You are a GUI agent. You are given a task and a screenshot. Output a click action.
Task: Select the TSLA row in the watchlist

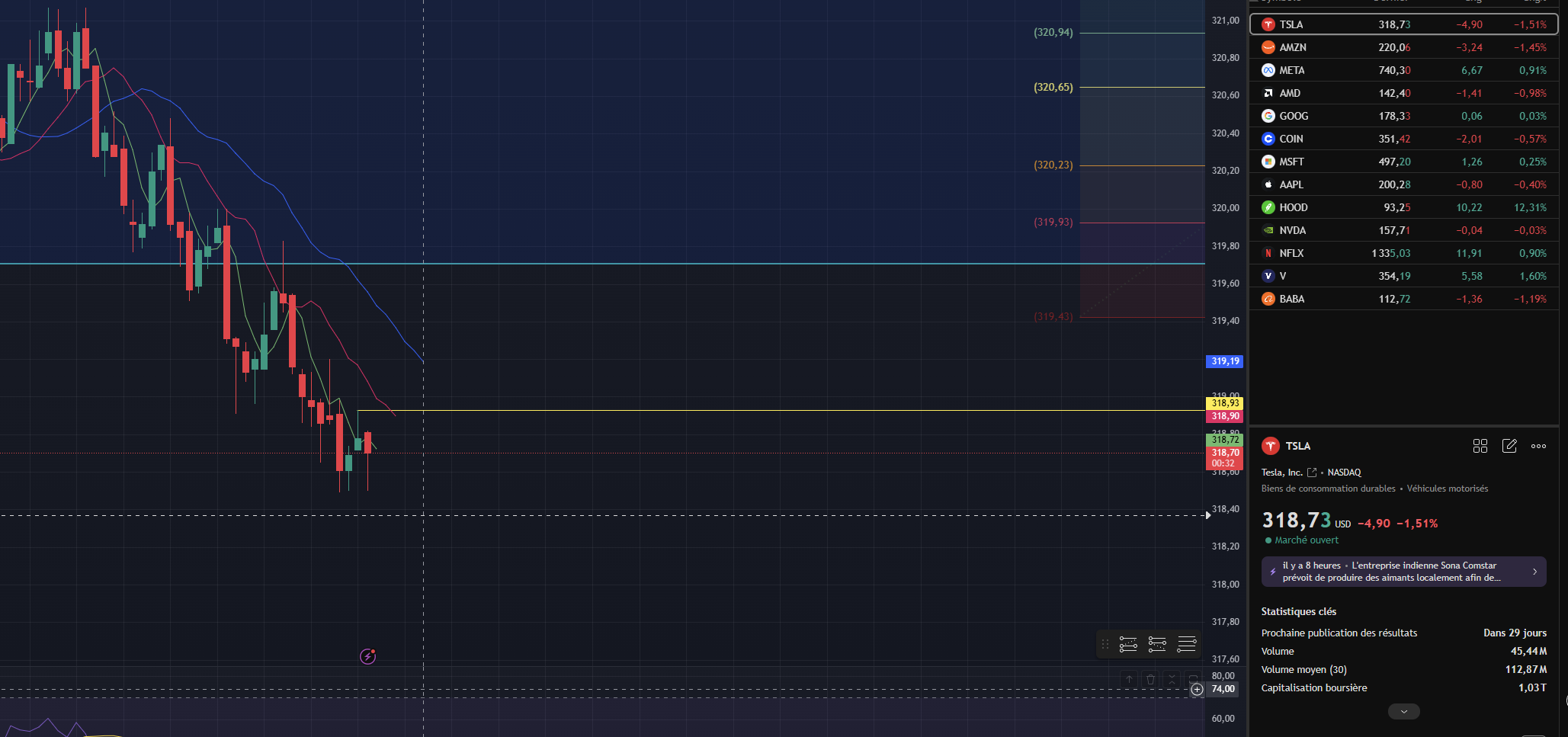[x=1404, y=24]
